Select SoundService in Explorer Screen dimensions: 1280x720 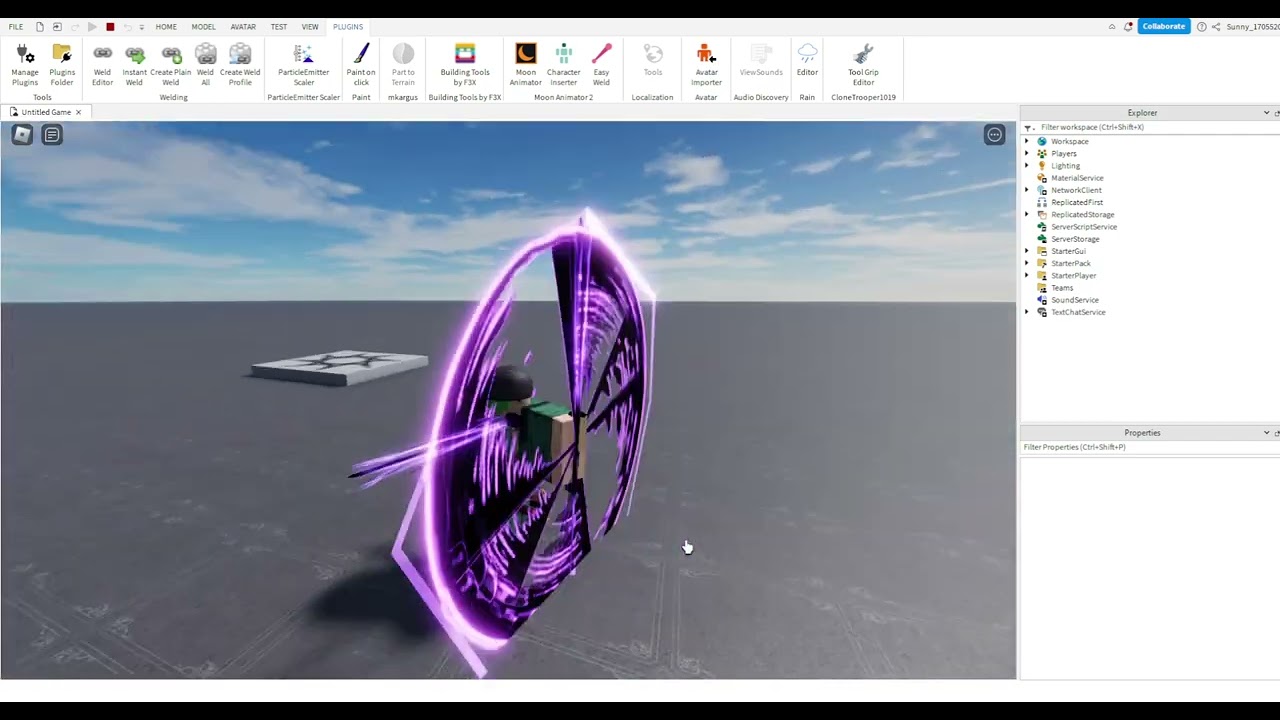click(x=1075, y=300)
